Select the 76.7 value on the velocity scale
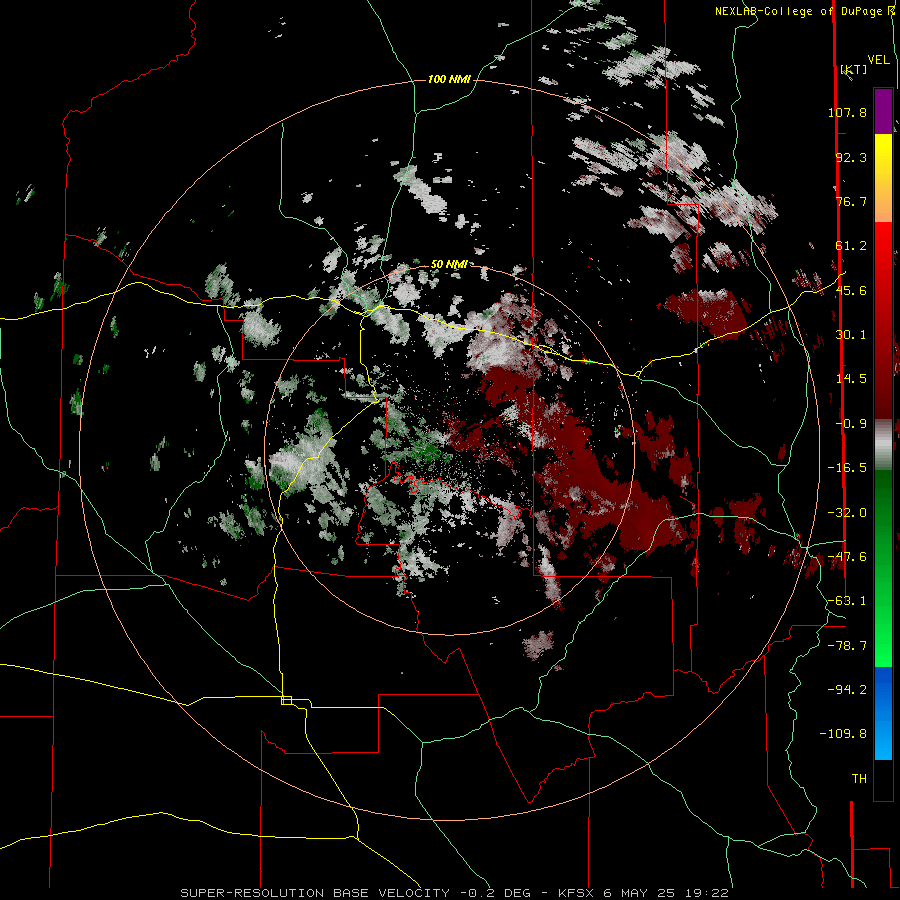Viewport: 900px width, 900px height. tap(851, 201)
